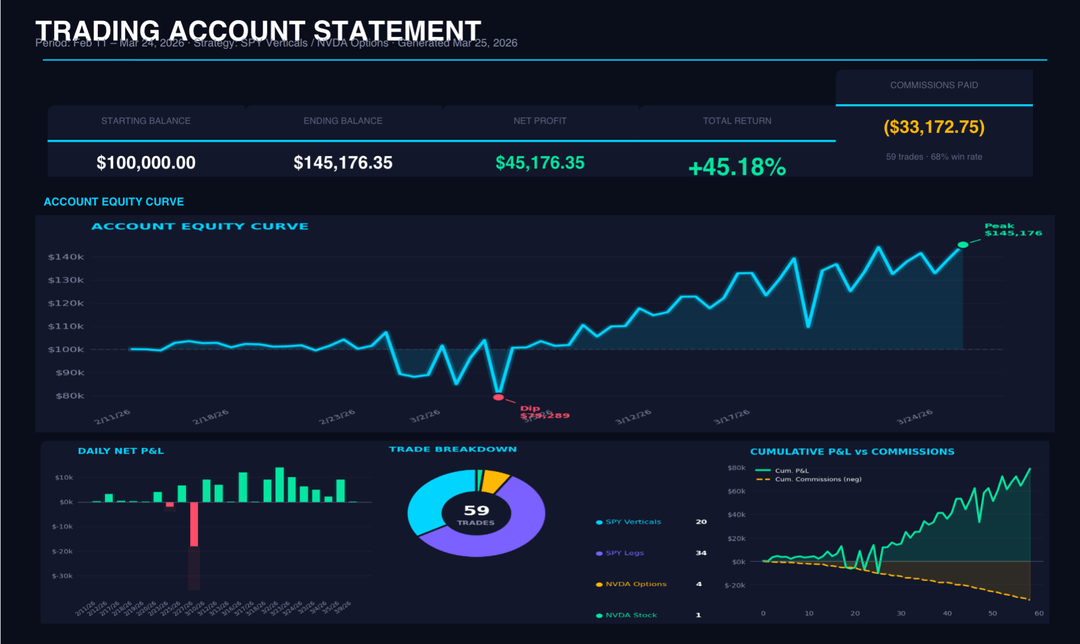Image resolution: width=1080 pixels, height=644 pixels.
Task: Click the Total Return +45.18% value
Action: click(x=737, y=167)
